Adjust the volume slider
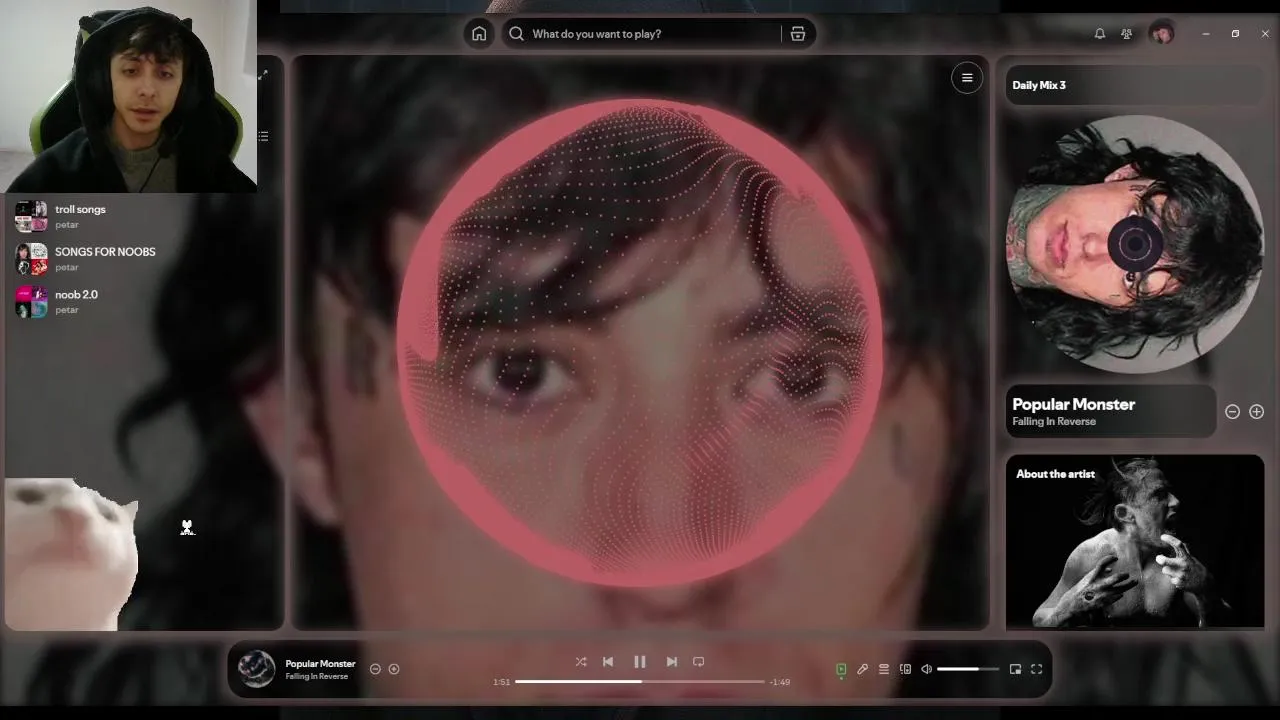This screenshot has width=1280, height=720. (968, 669)
